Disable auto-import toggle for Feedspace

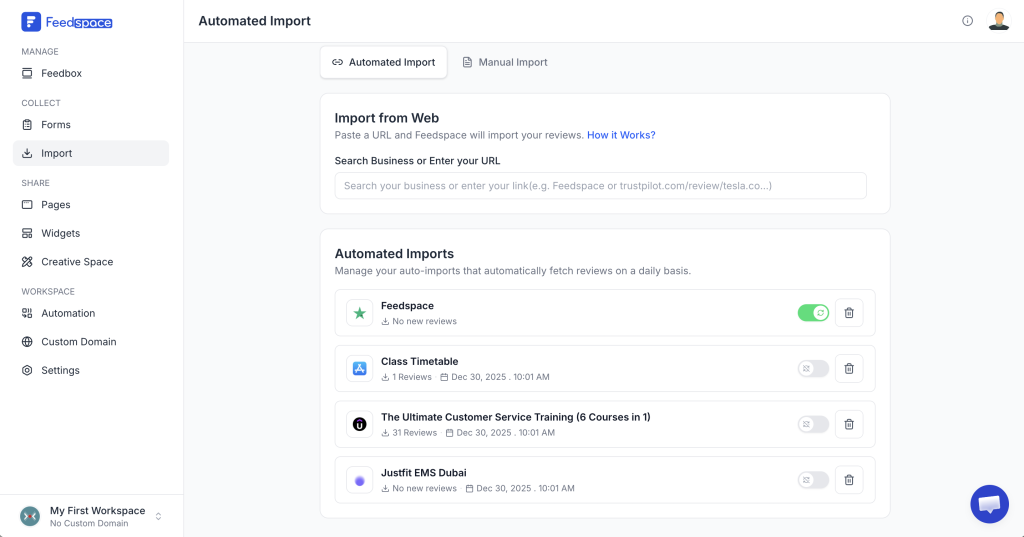point(813,313)
